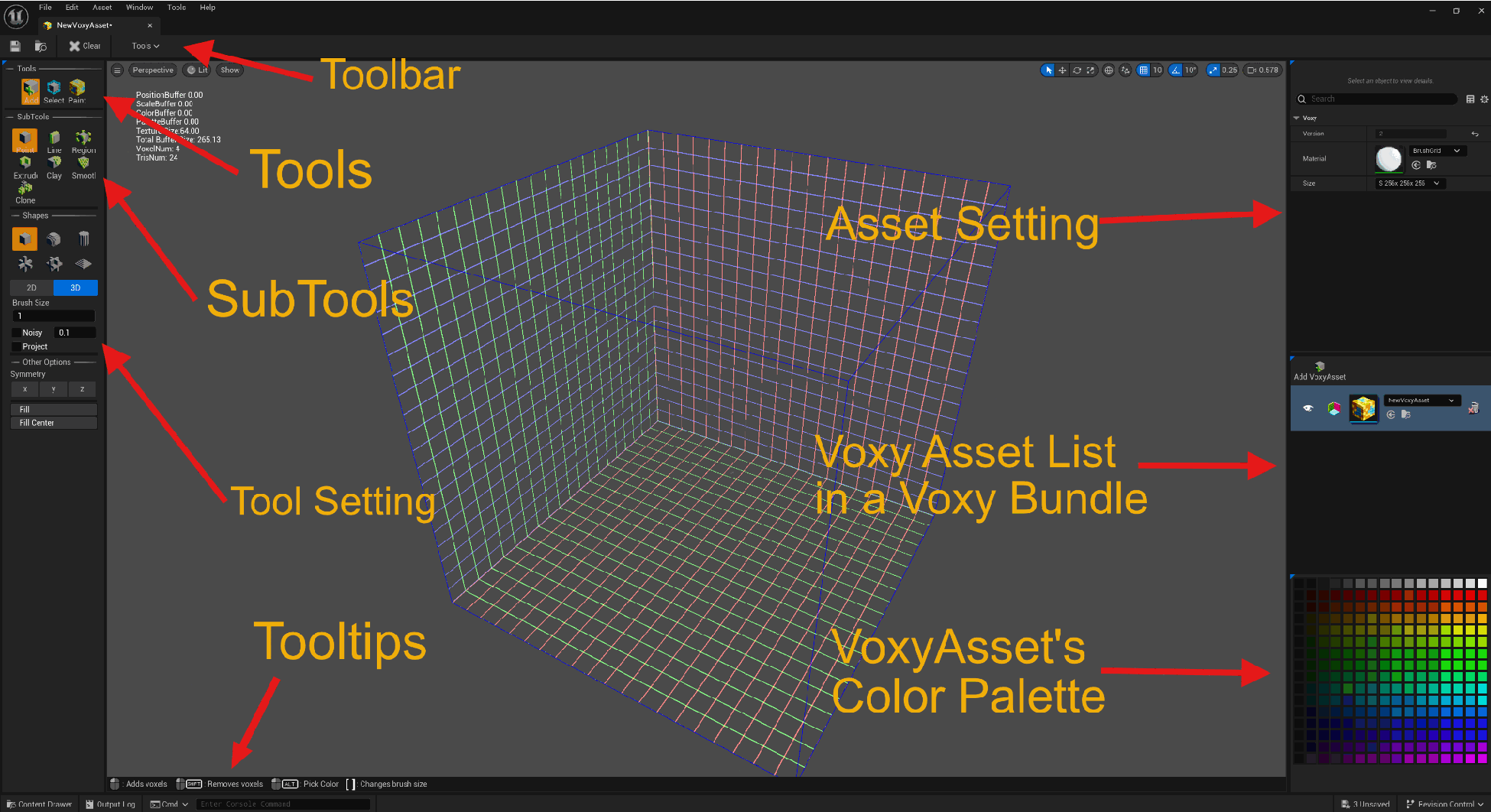Tick the Project checkbox
1491x812 pixels.
[16, 347]
